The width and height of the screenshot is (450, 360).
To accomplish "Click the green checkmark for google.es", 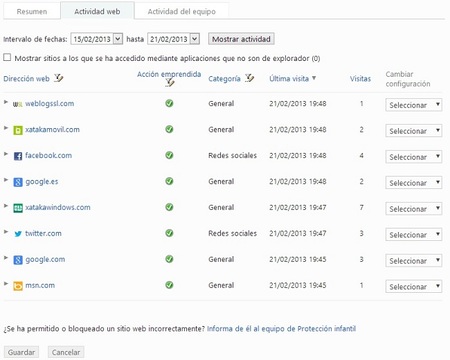I will 169,181.
